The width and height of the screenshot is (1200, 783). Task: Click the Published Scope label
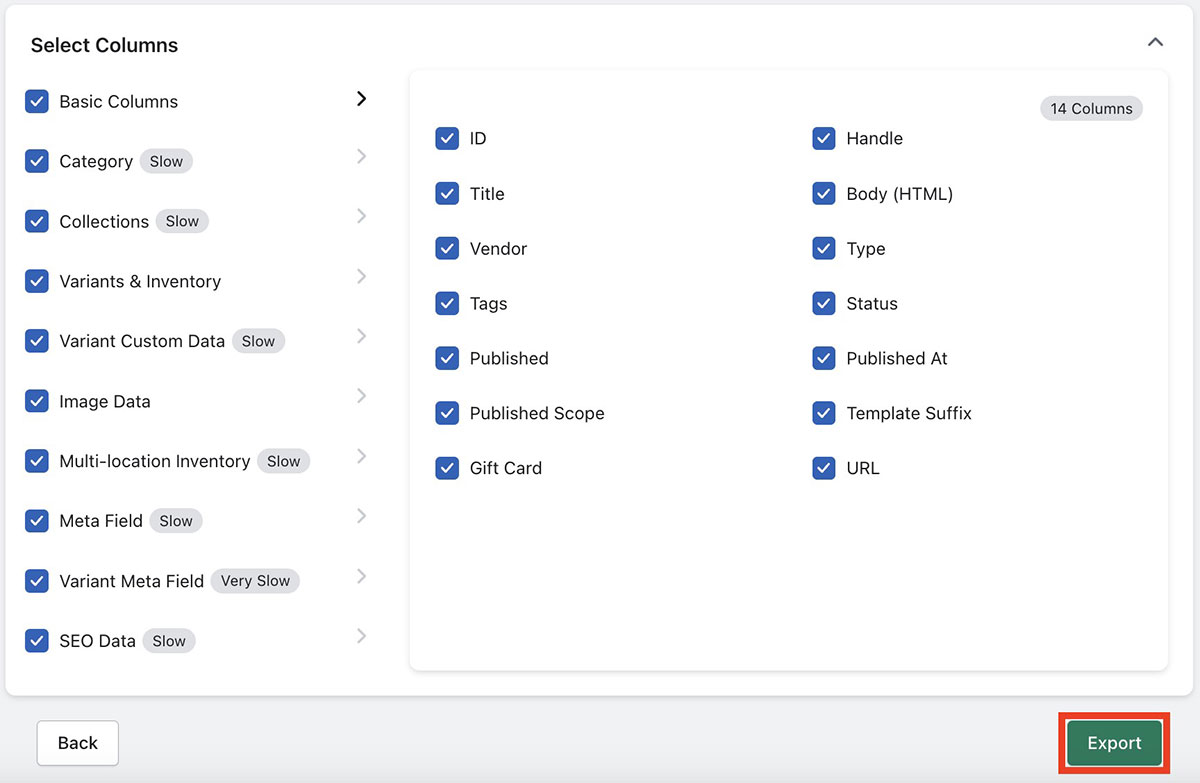pos(537,413)
